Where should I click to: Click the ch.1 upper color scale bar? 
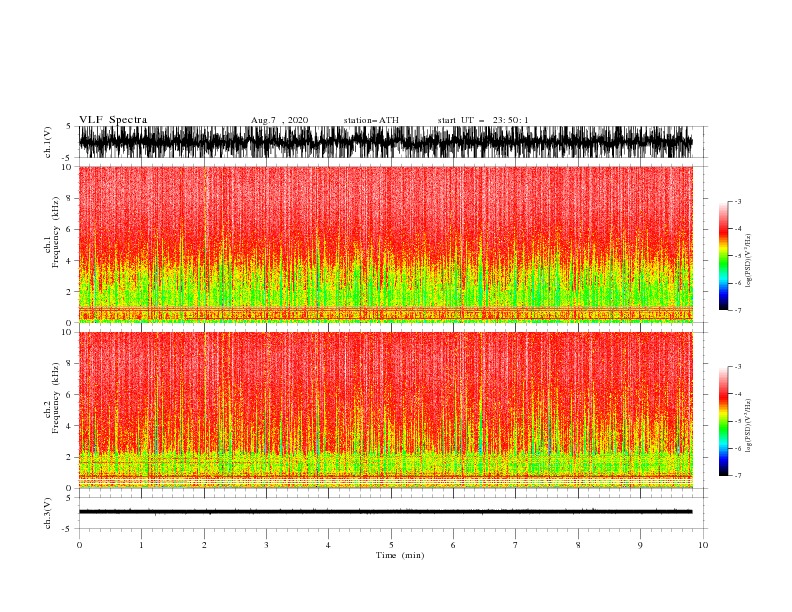tap(723, 255)
